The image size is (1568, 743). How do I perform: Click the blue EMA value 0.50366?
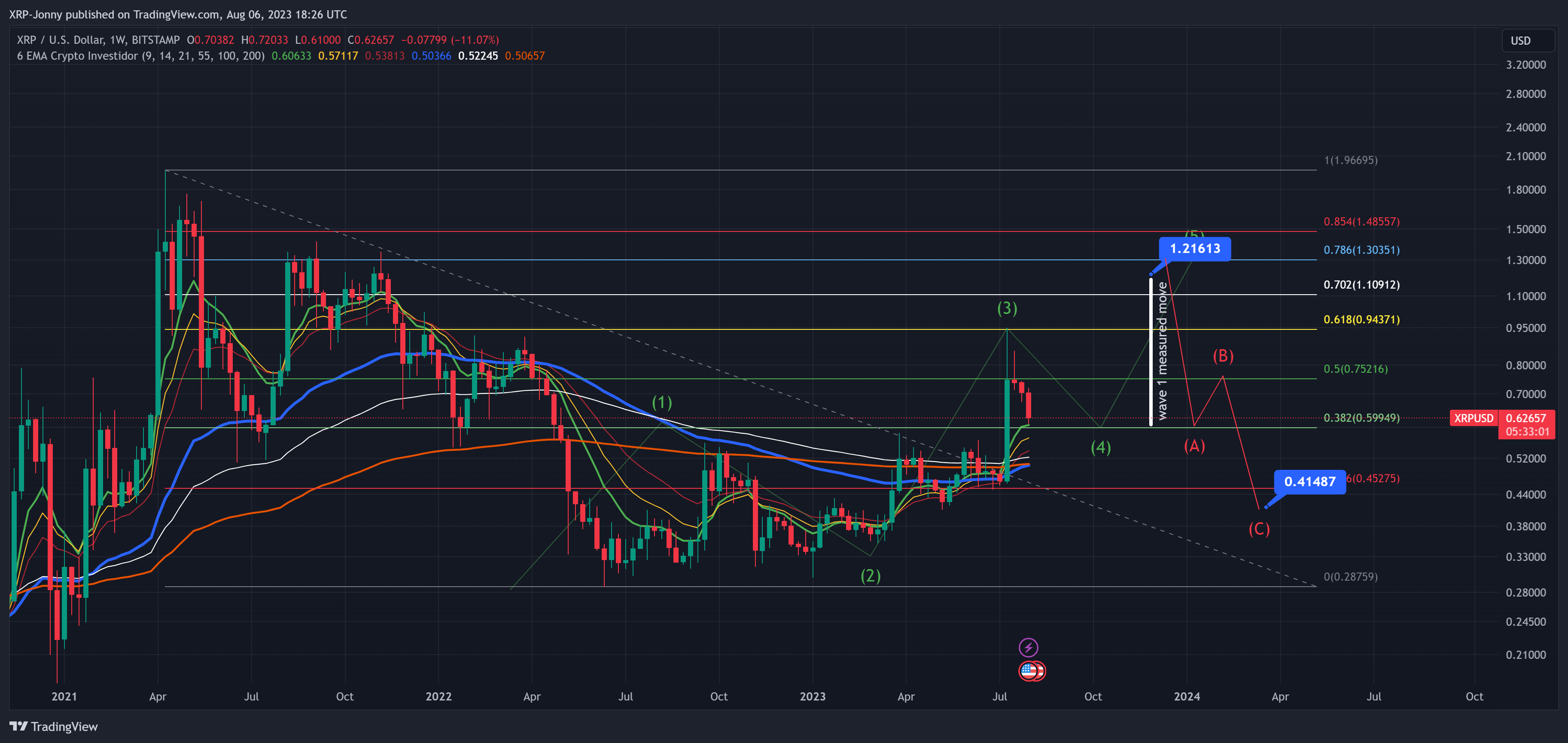tap(432, 56)
